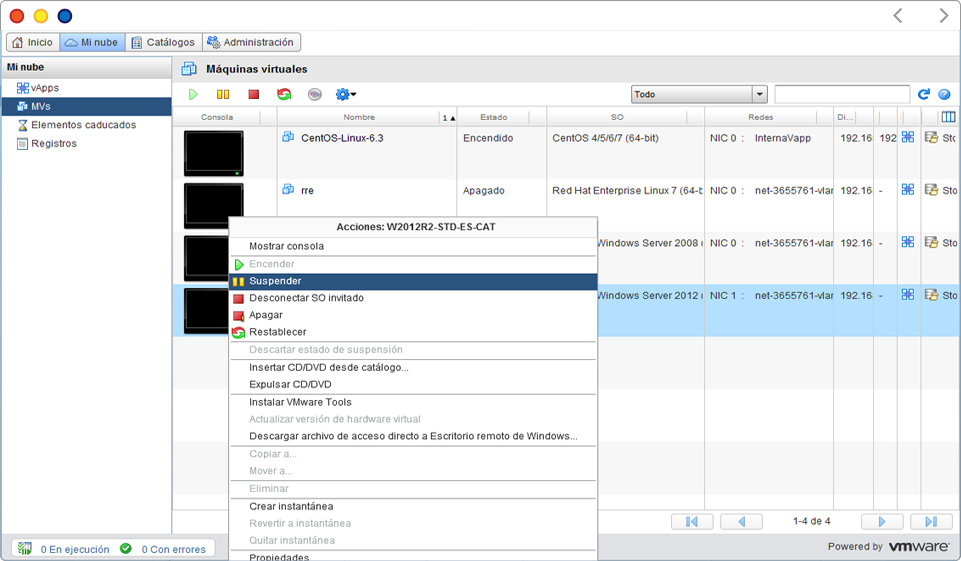This screenshot has width=961, height=561.
Task: Select Suspender in the context menu
Action: 275,281
